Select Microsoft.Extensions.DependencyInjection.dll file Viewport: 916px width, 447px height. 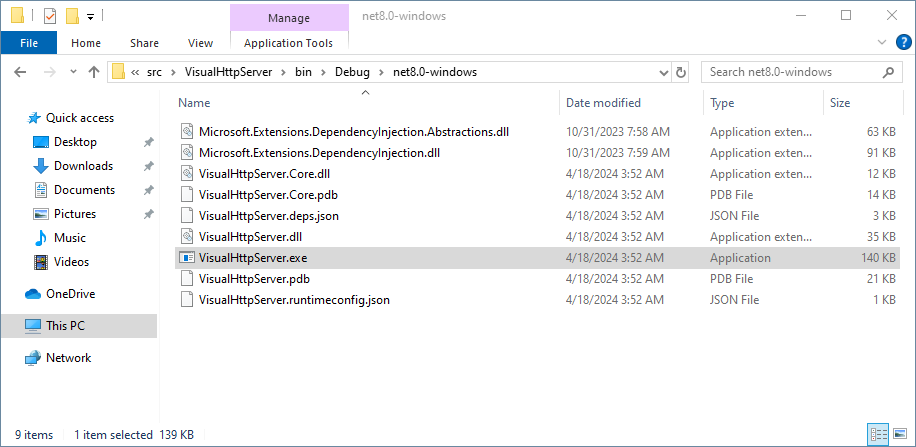320,153
